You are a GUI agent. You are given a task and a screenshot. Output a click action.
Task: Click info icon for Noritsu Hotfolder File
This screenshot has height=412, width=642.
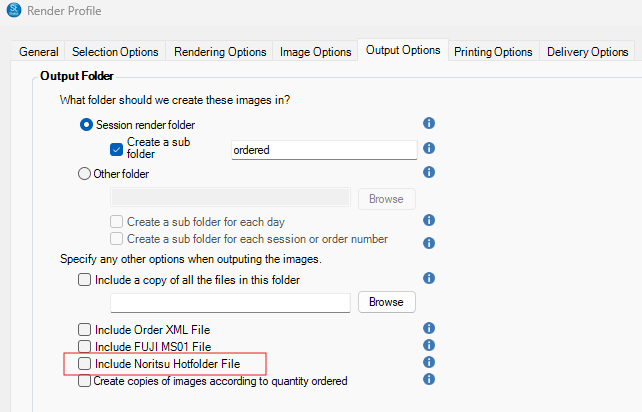click(429, 362)
